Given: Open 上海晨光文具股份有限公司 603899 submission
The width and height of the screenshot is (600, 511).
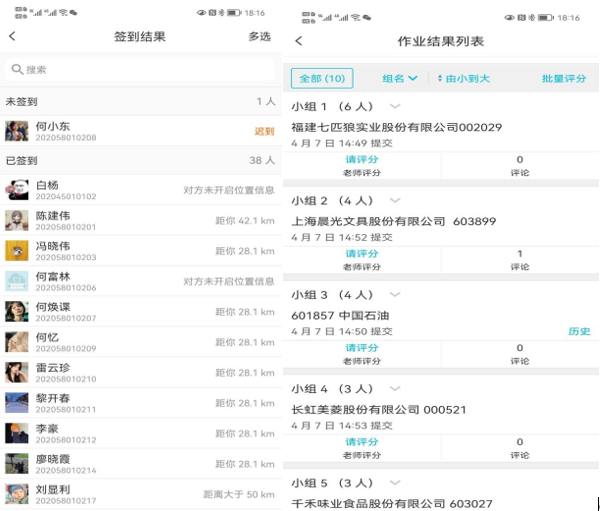Looking at the screenshot, I should (393, 221).
